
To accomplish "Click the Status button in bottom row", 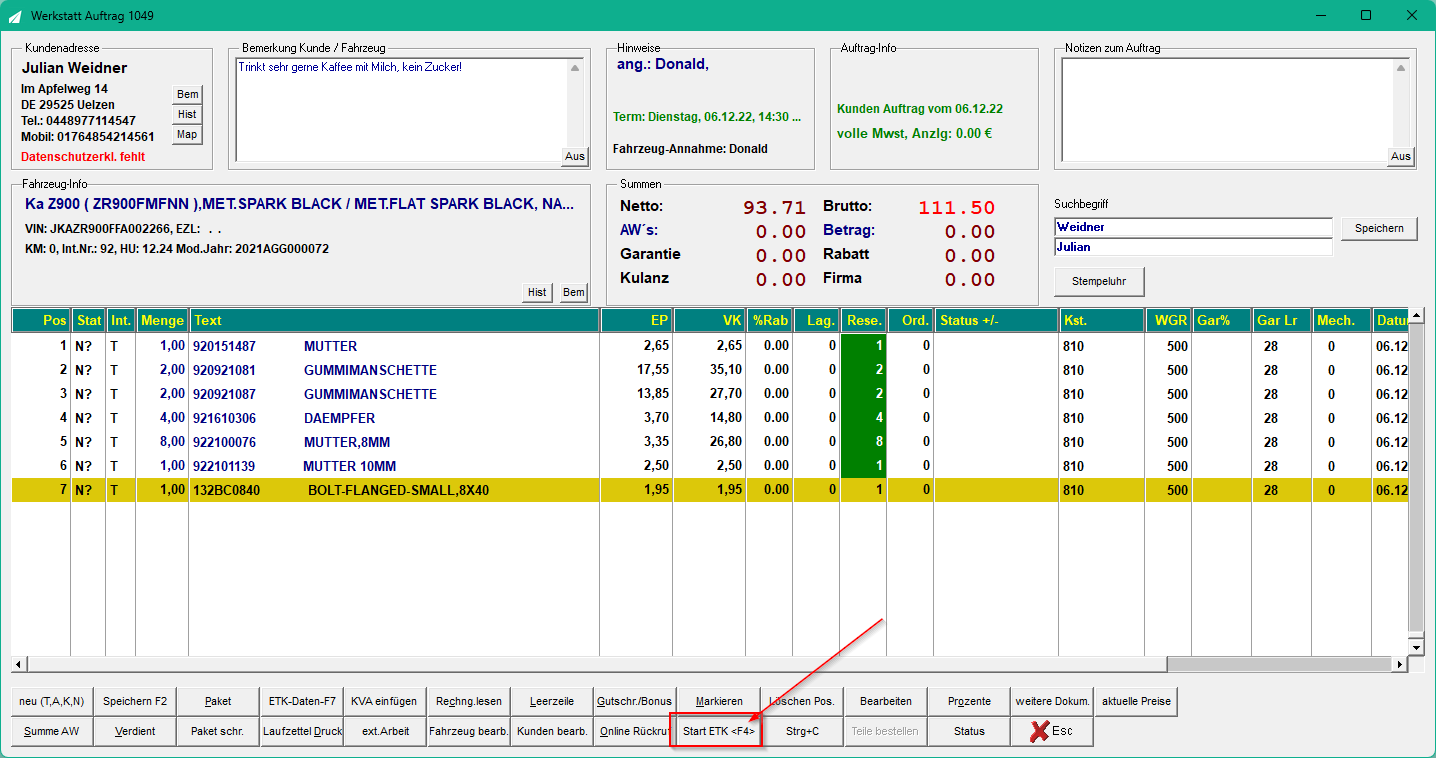I will [969, 731].
